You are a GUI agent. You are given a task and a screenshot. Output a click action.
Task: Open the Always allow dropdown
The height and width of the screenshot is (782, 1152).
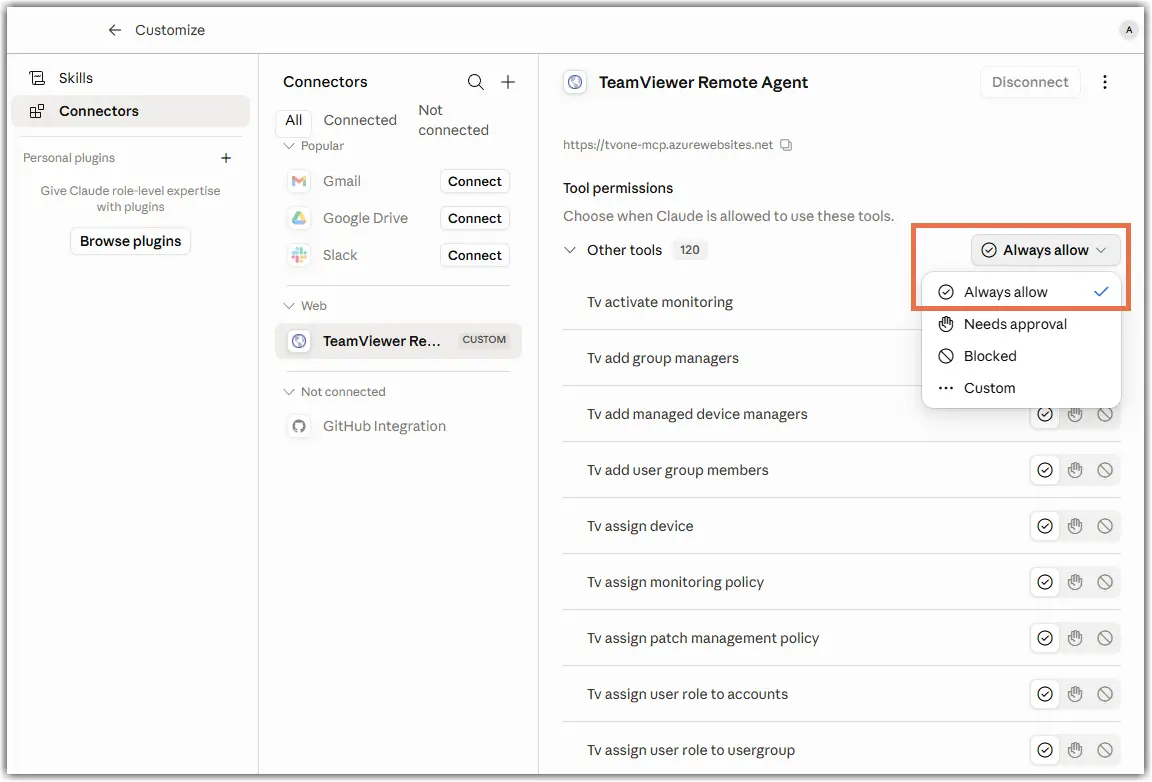tap(1045, 251)
